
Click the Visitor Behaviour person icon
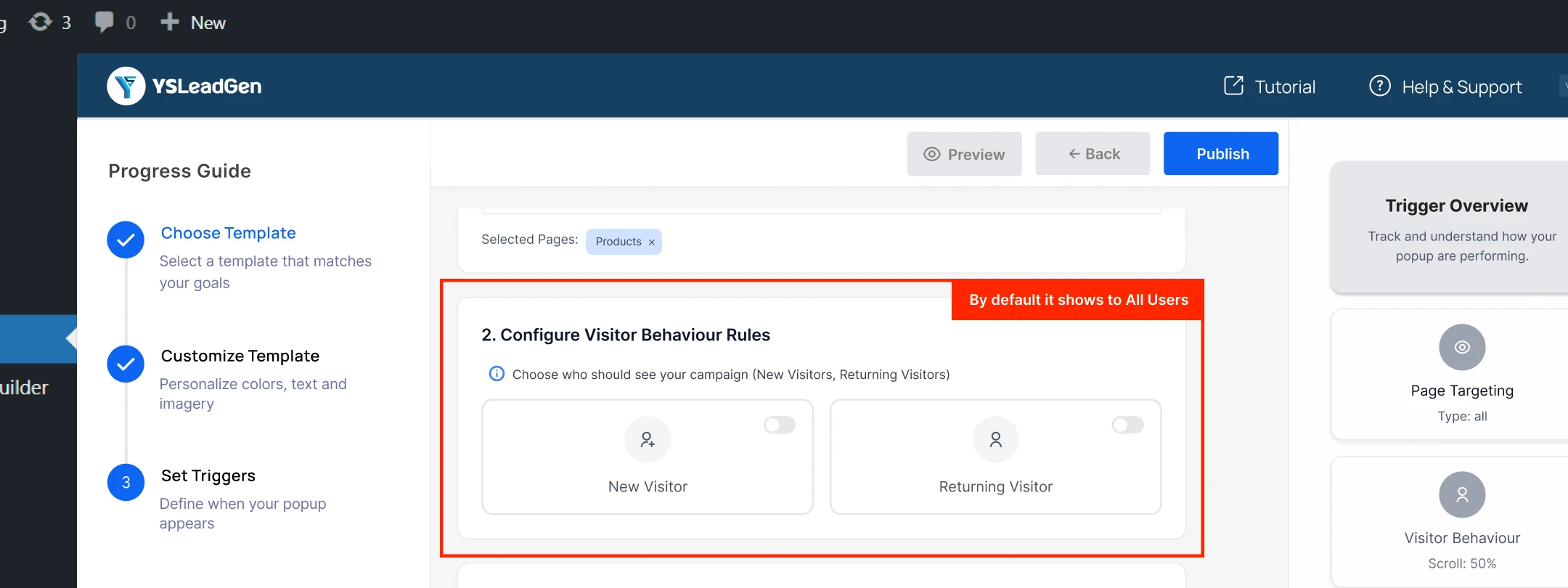1462,494
